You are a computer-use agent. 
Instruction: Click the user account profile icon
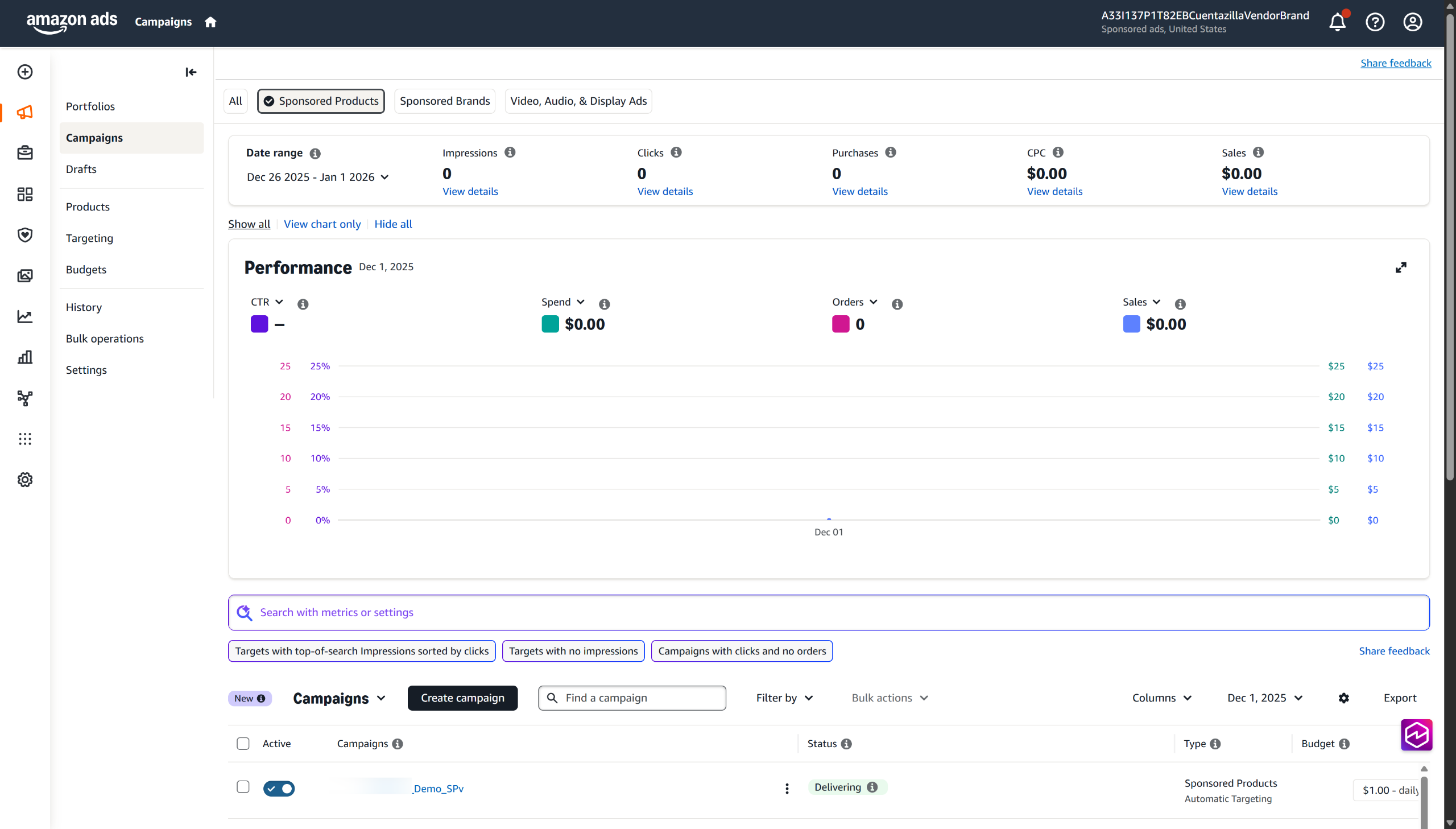tap(1412, 22)
